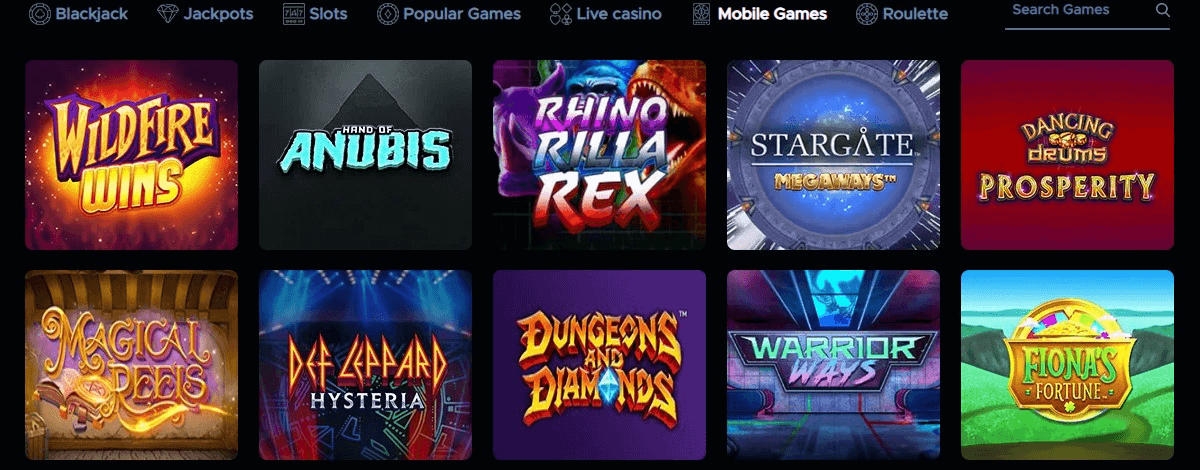Click the Roulette wheel icon
The height and width of the screenshot is (470, 1200).
pos(867,14)
